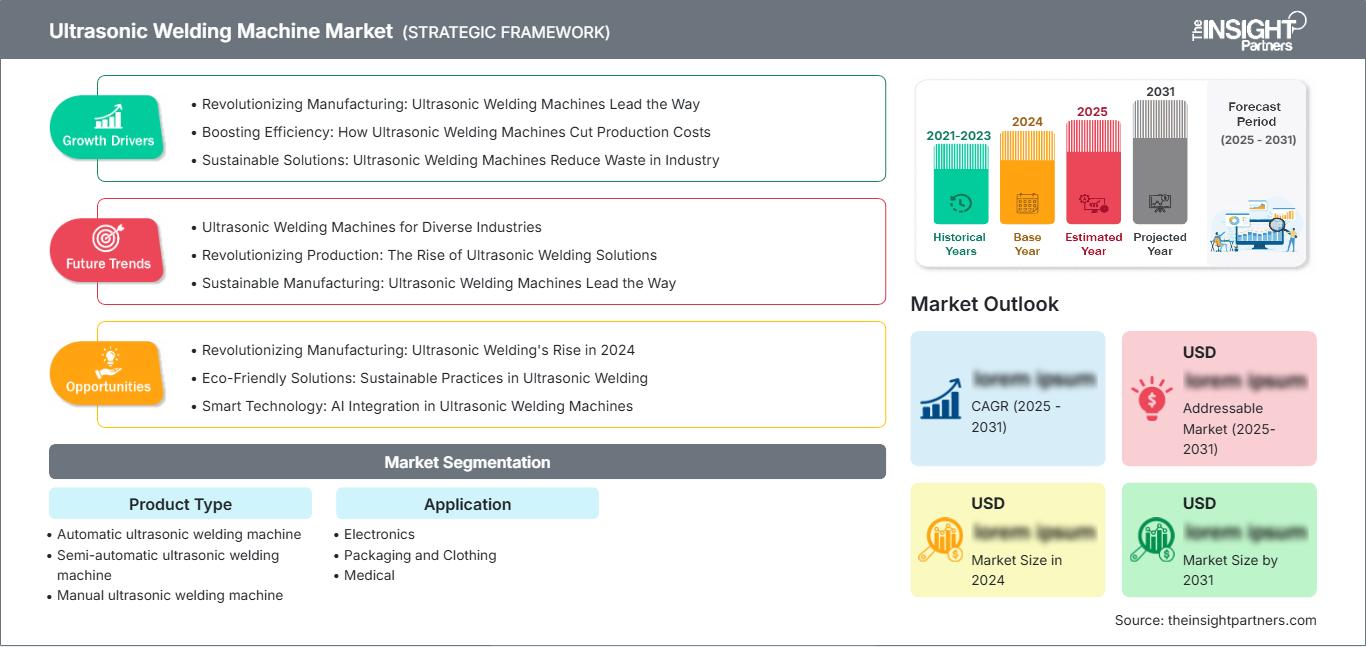1366x647 pixels.
Task: Click the Future Trends target icon
Action: [x=108, y=239]
